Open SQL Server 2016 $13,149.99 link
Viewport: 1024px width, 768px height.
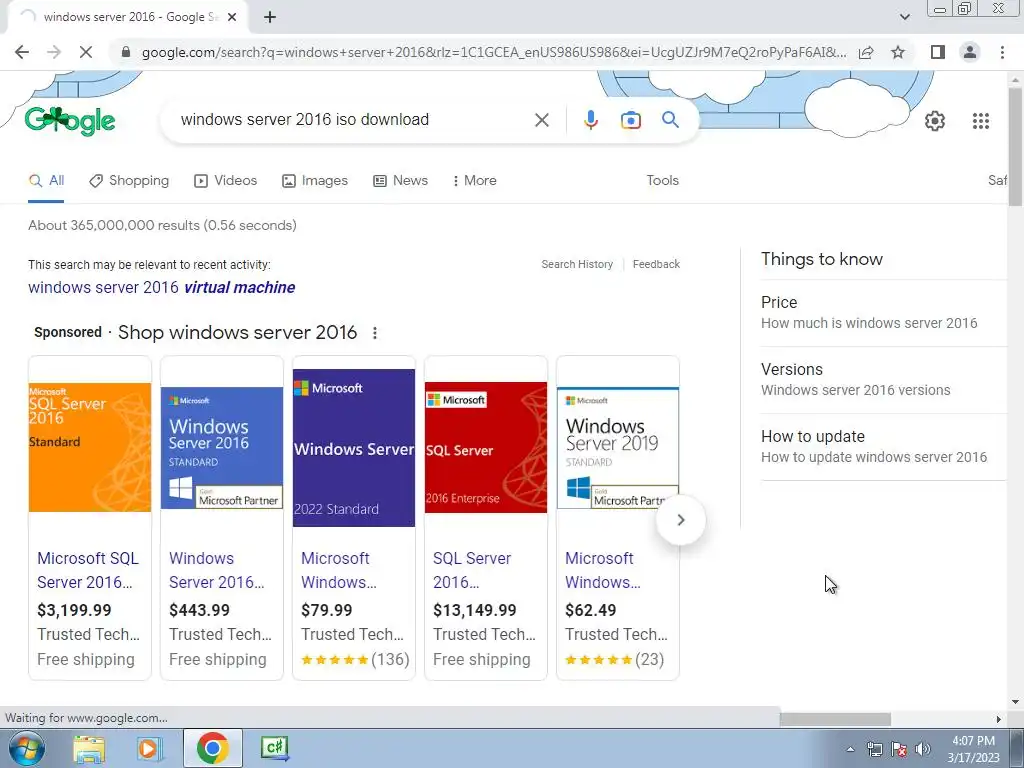(x=472, y=570)
